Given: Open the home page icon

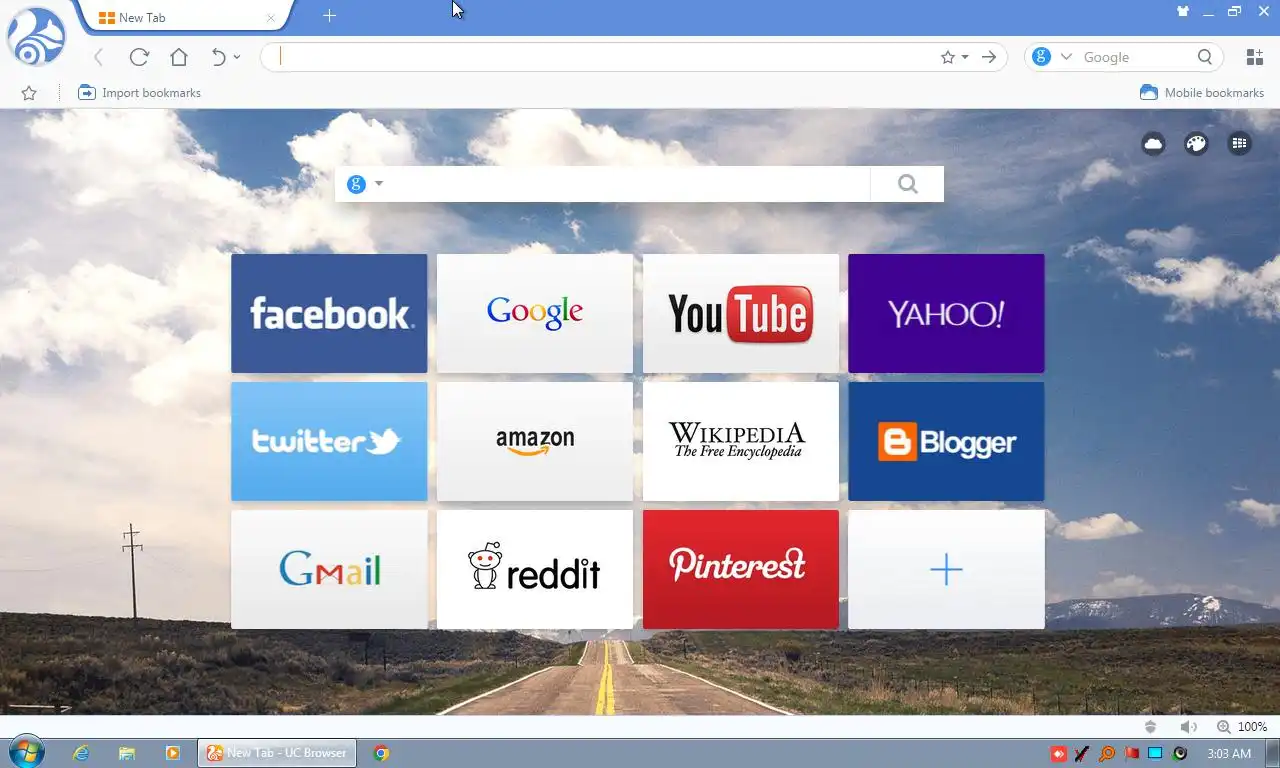Looking at the screenshot, I should pyautogui.click(x=179, y=57).
